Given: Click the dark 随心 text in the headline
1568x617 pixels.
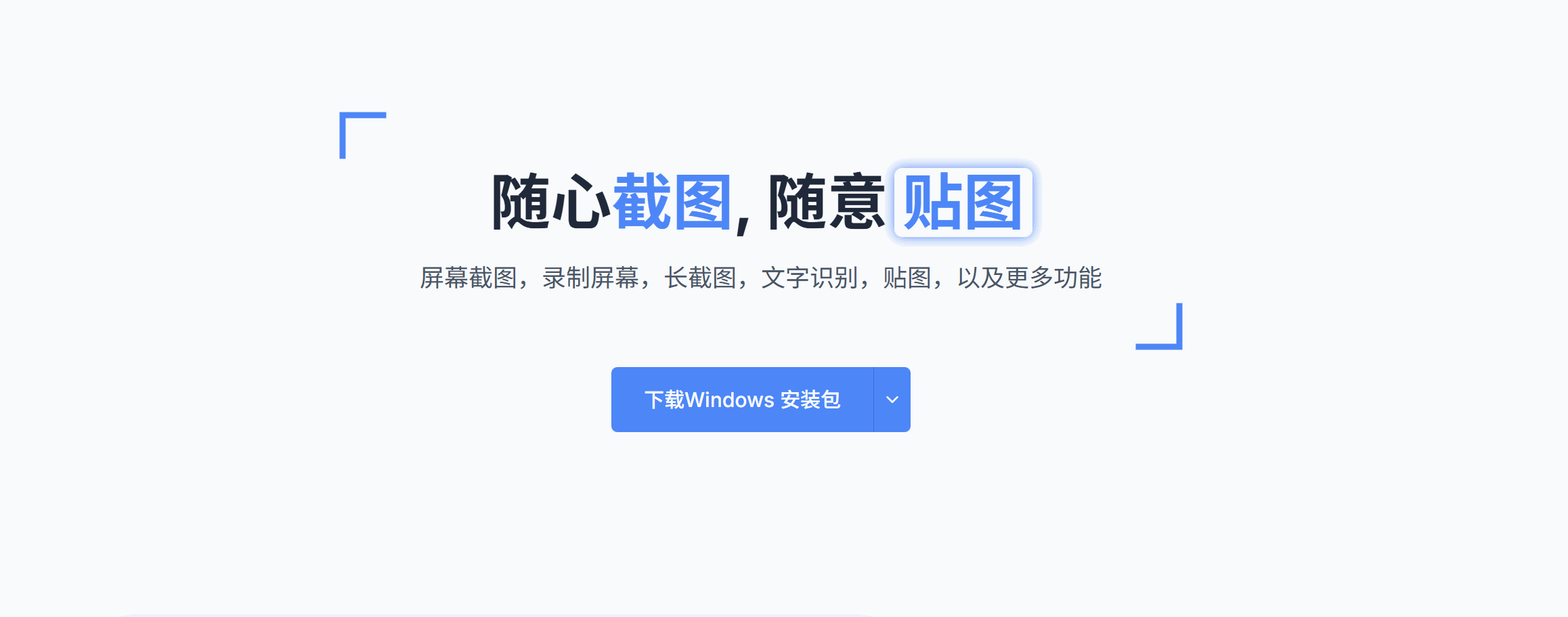Looking at the screenshot, I should pos(551,202).
